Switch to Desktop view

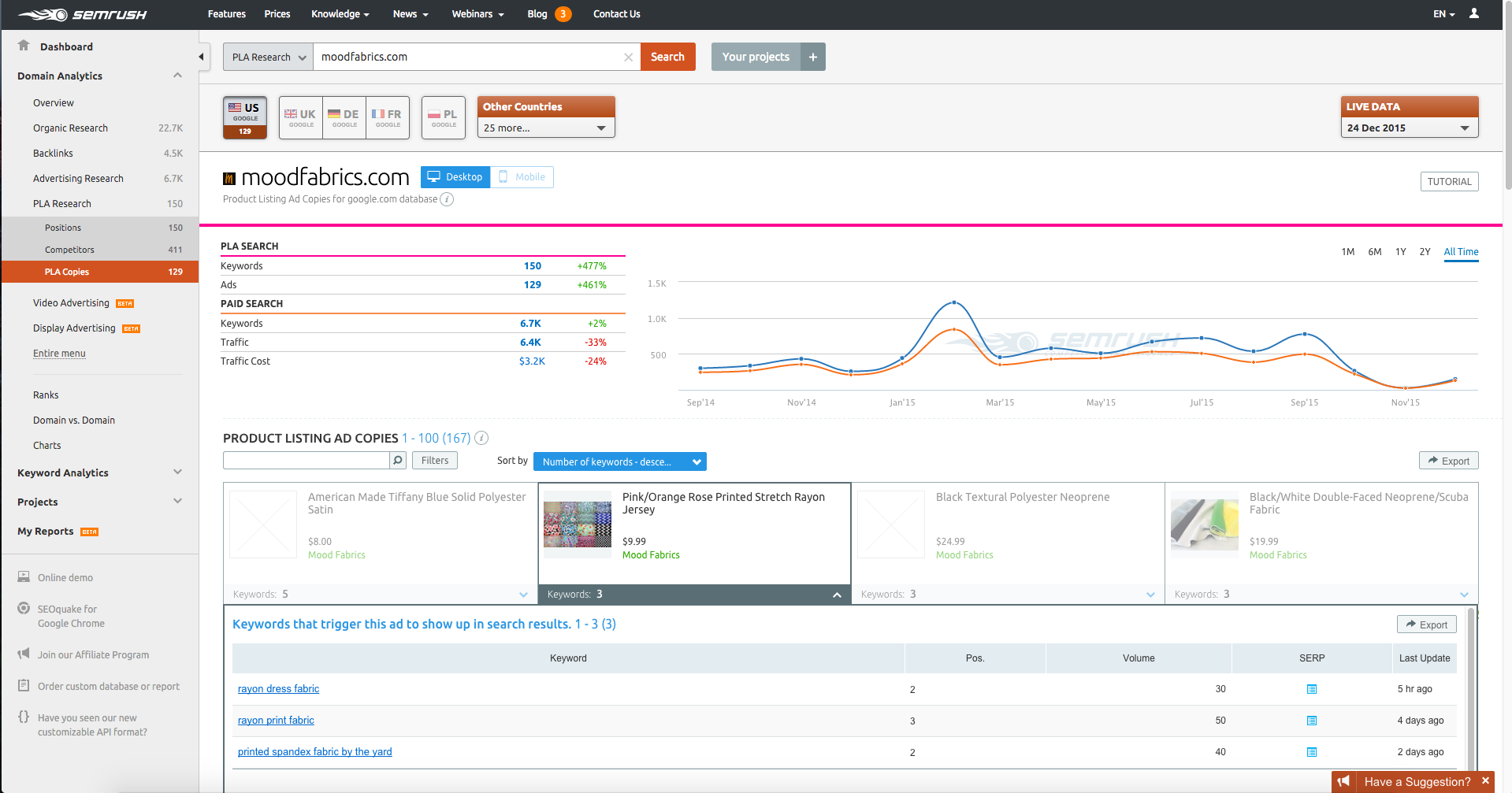pos(455,177)
